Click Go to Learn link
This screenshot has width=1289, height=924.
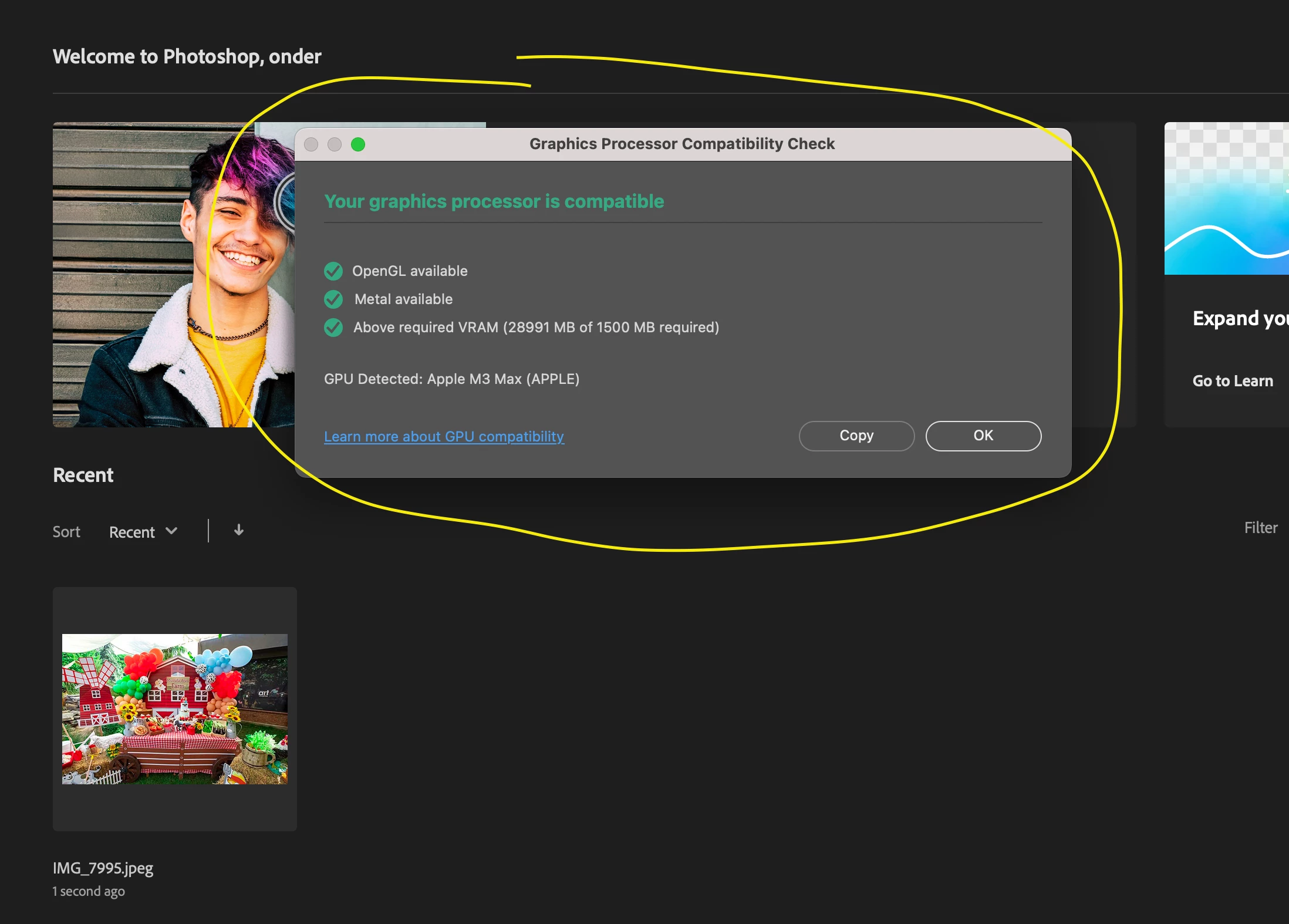coord(1233,381)
